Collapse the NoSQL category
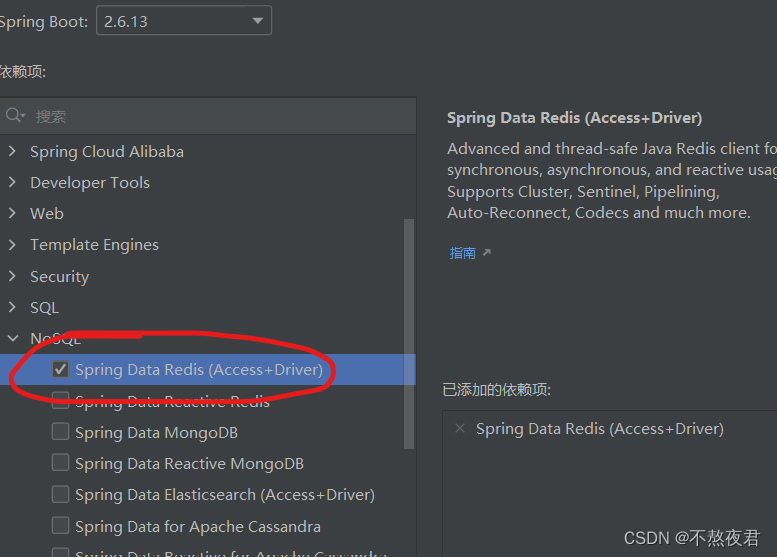This screenshot has height=557, width=777. click(13, 338)
